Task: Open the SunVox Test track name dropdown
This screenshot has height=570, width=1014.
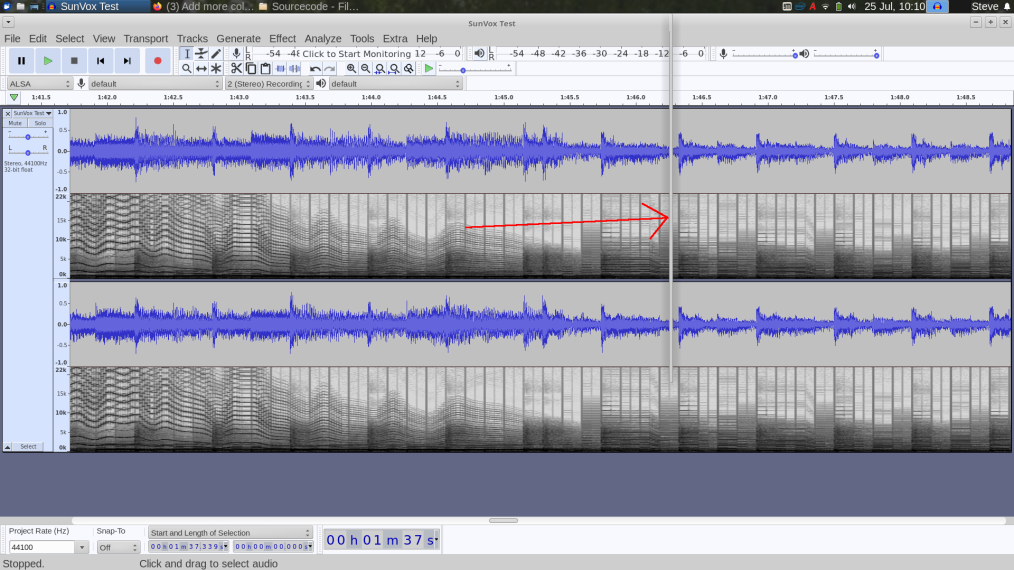Action: click(32, 113)
